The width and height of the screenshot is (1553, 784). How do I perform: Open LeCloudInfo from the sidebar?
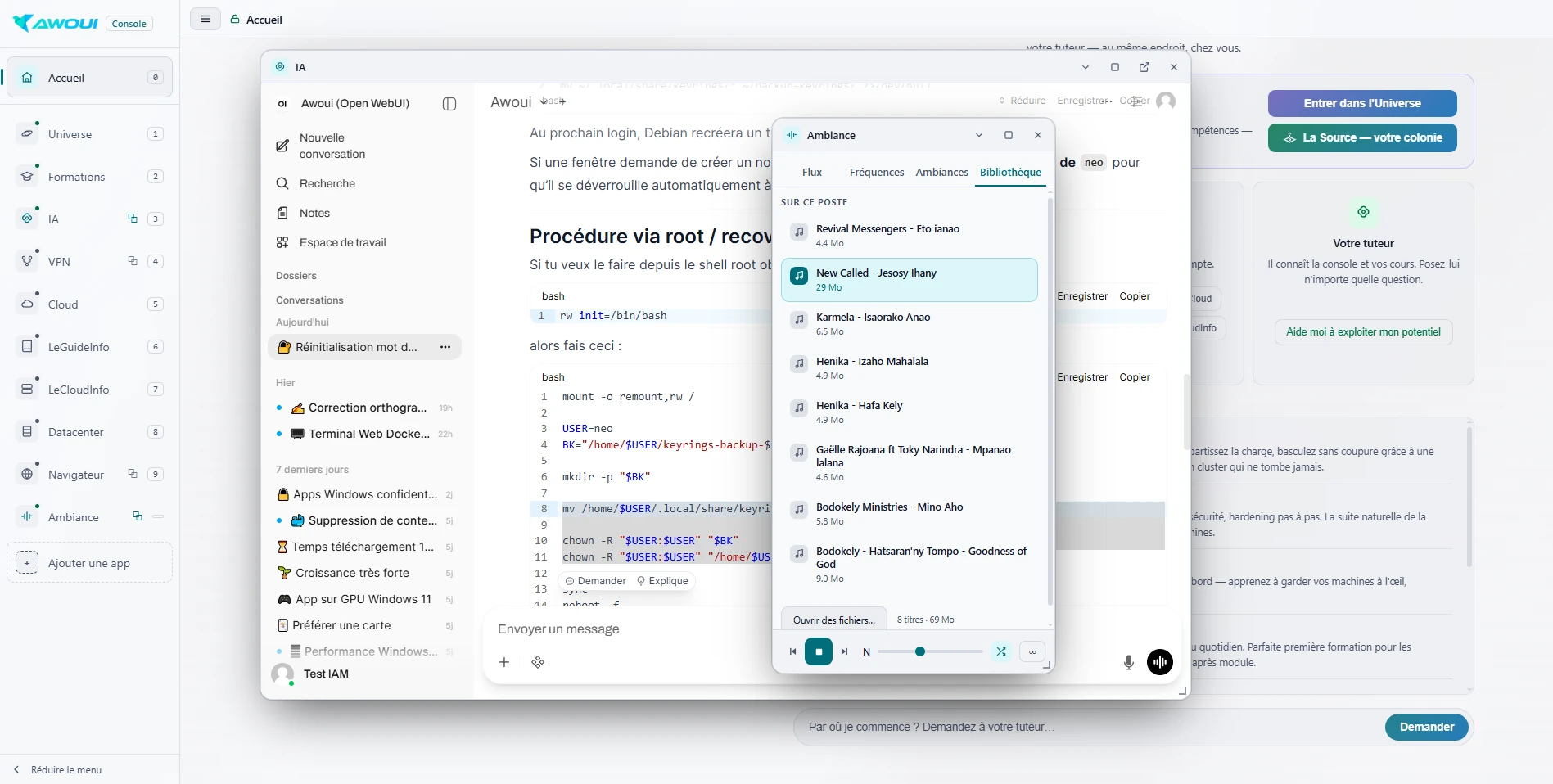[x=89, y=390]
